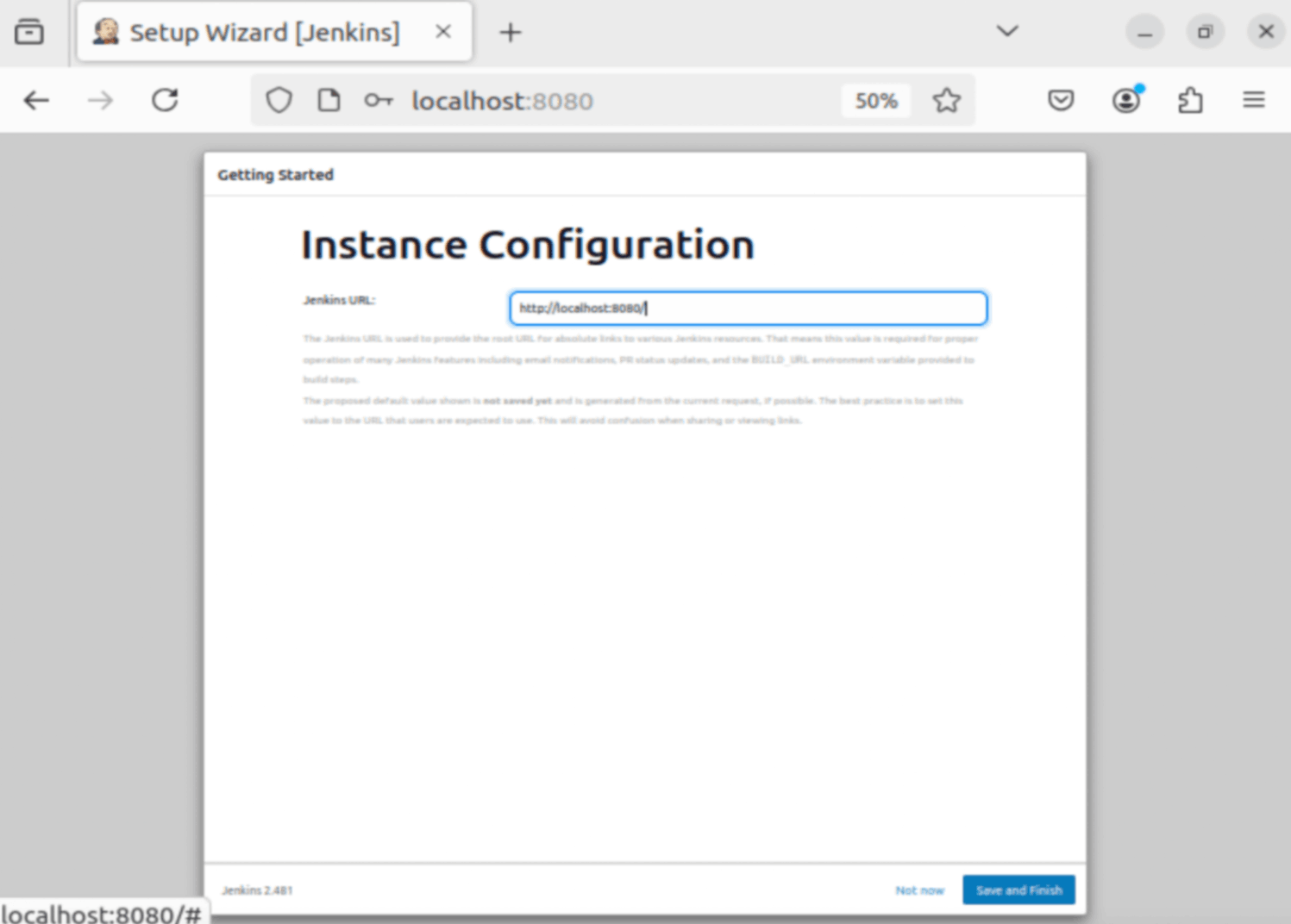Image resolution: width=1291 pixels, height=924 pixels.
Task: Save the page to Pocket
Action: [x=1061, y=101]
